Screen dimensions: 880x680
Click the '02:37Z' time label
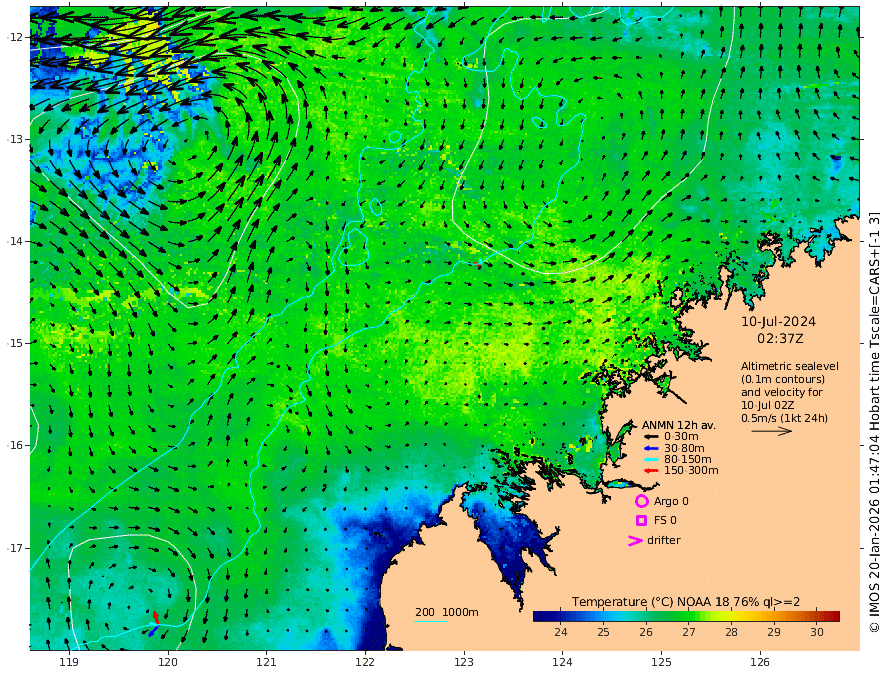tap(780, 339)
